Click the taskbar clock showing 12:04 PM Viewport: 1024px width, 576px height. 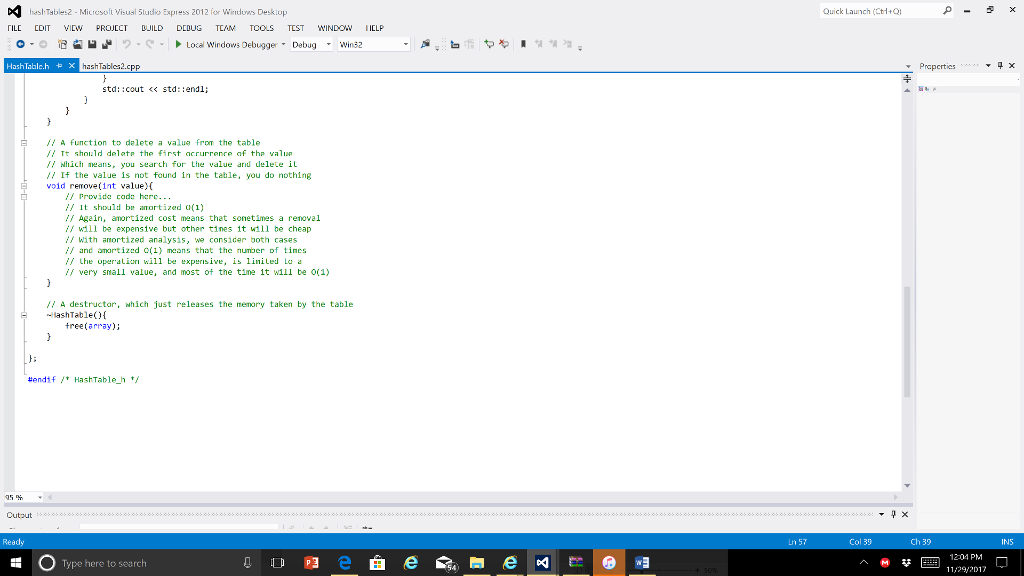click(966, 562)
